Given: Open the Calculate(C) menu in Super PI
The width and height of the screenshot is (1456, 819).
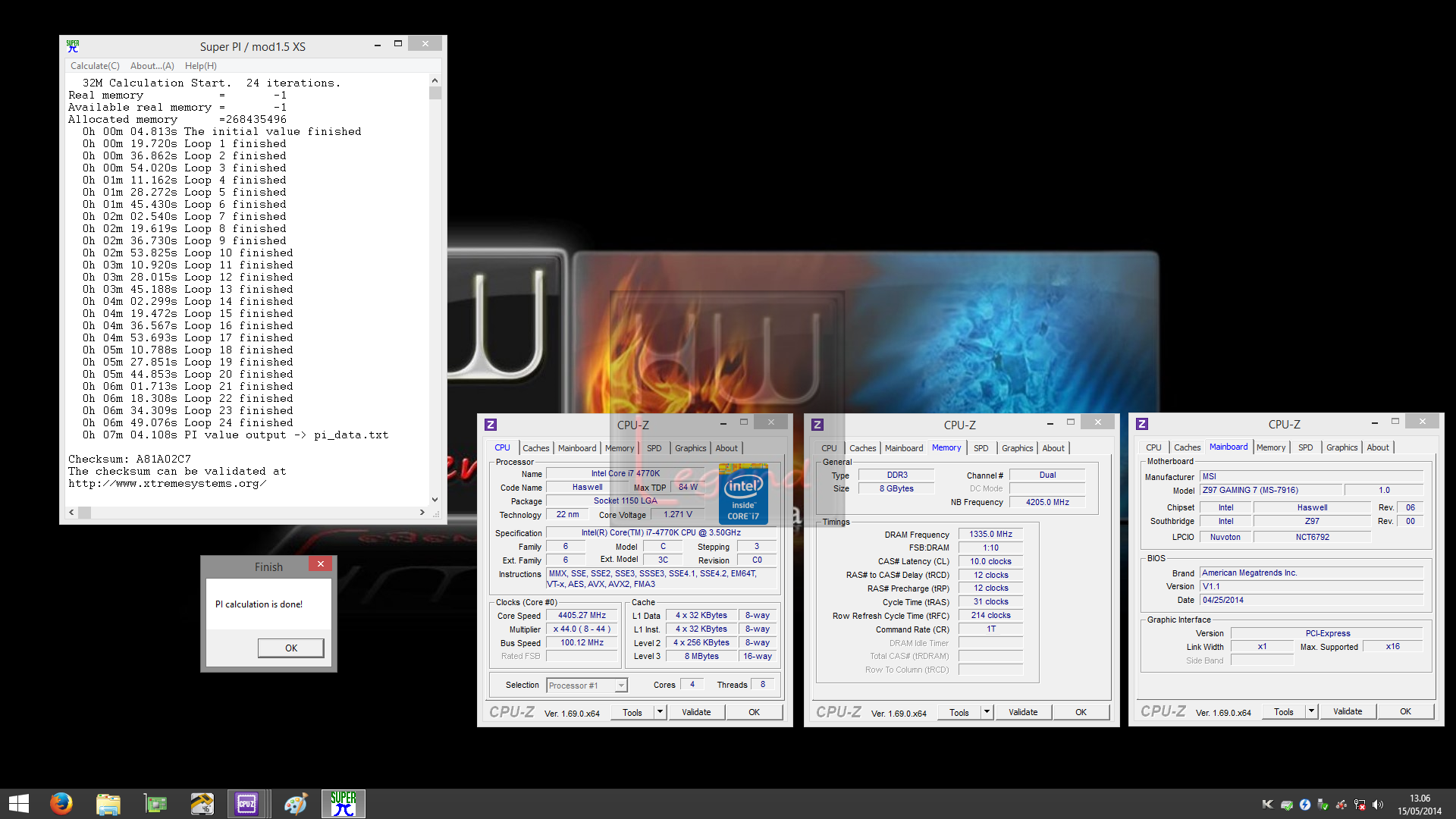Looking at the screenshot, I should pos(95,66).
